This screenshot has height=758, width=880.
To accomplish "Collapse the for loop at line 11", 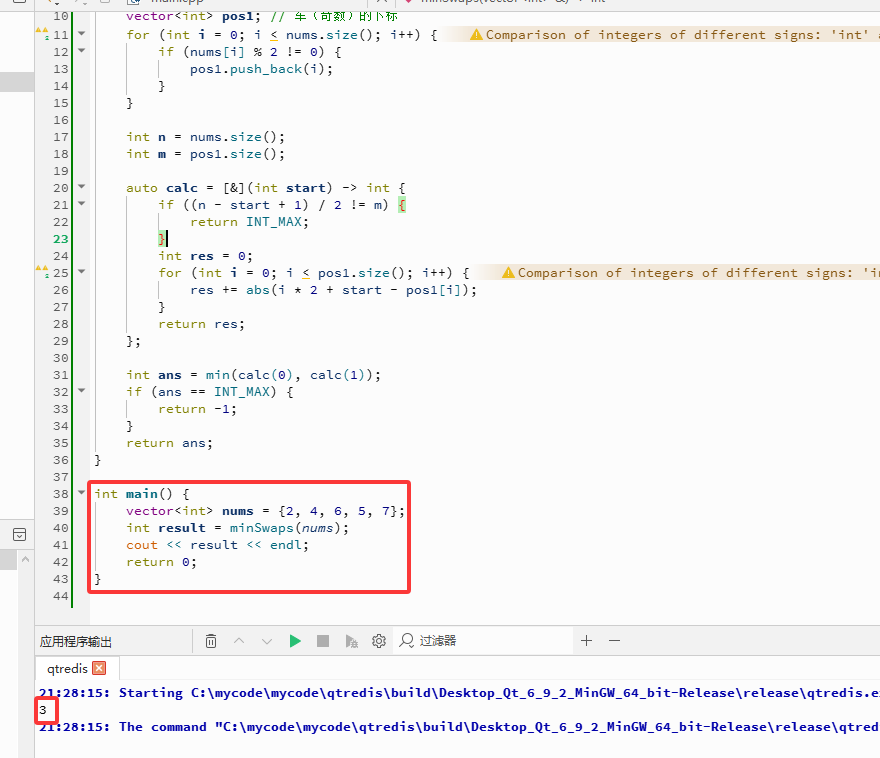I will point(81,34).
